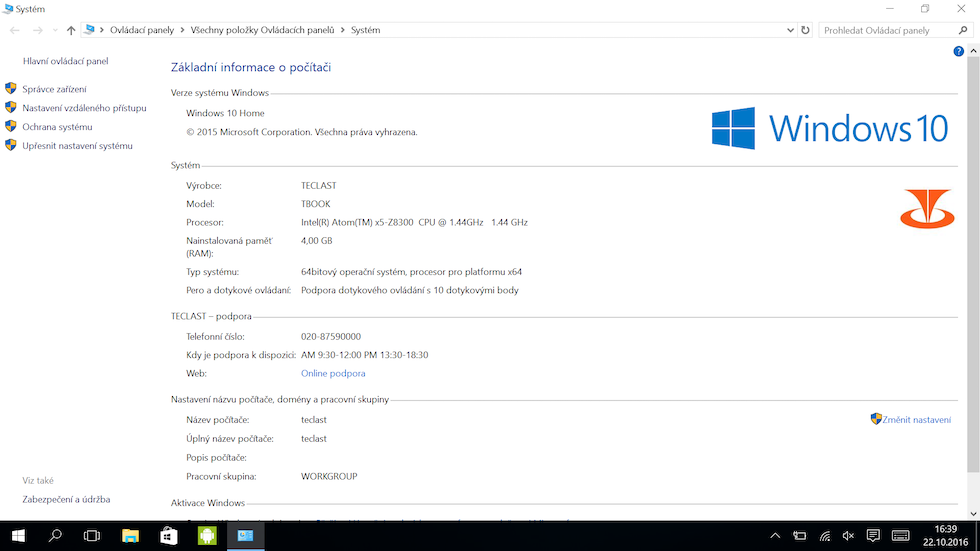Select Všechny položky Ovládacích panelů breadcrumb
This screenshot has height=551, width=980.
pos(262,30)
